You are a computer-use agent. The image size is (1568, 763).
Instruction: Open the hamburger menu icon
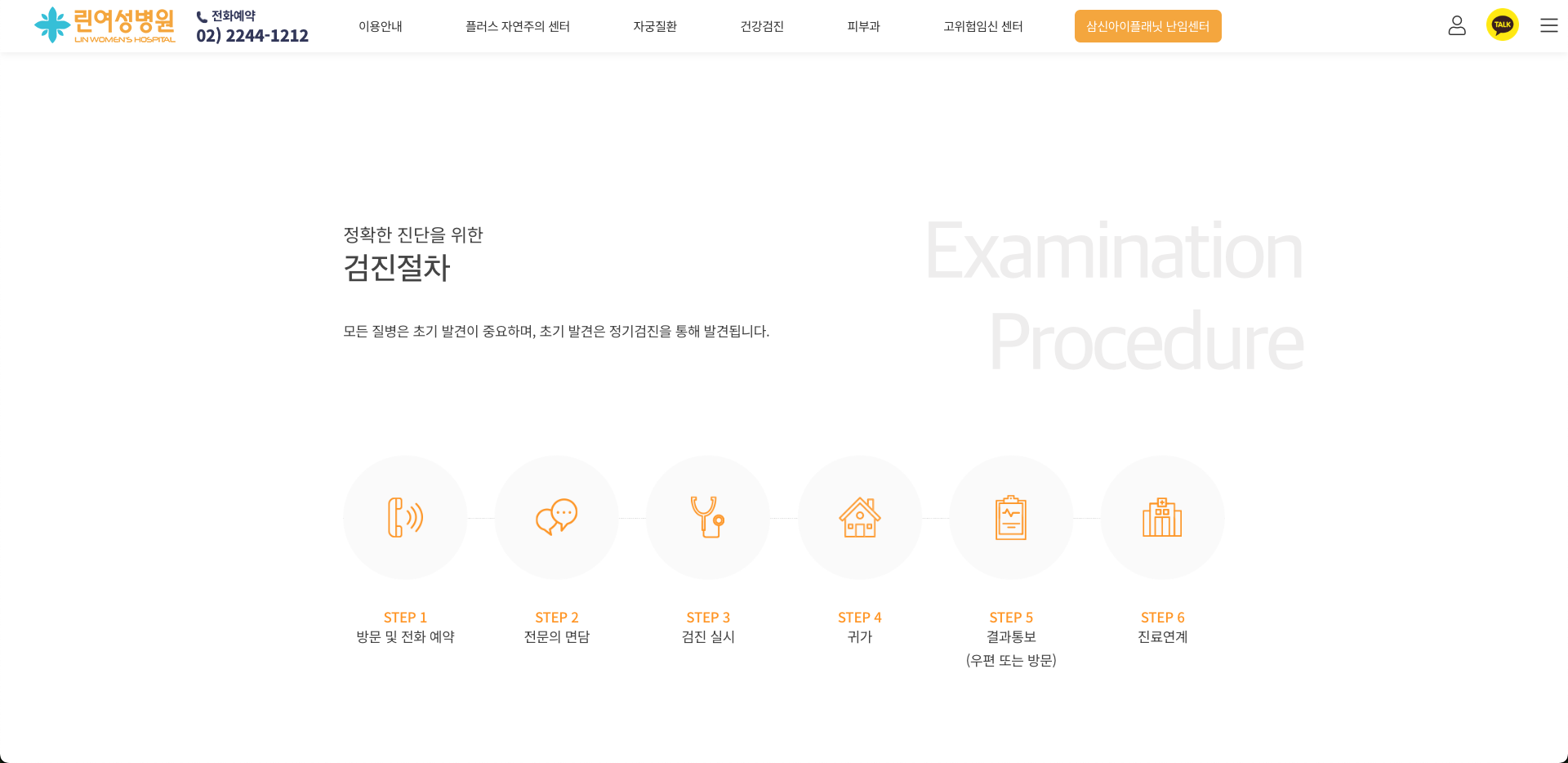[x=1549, y=25]
